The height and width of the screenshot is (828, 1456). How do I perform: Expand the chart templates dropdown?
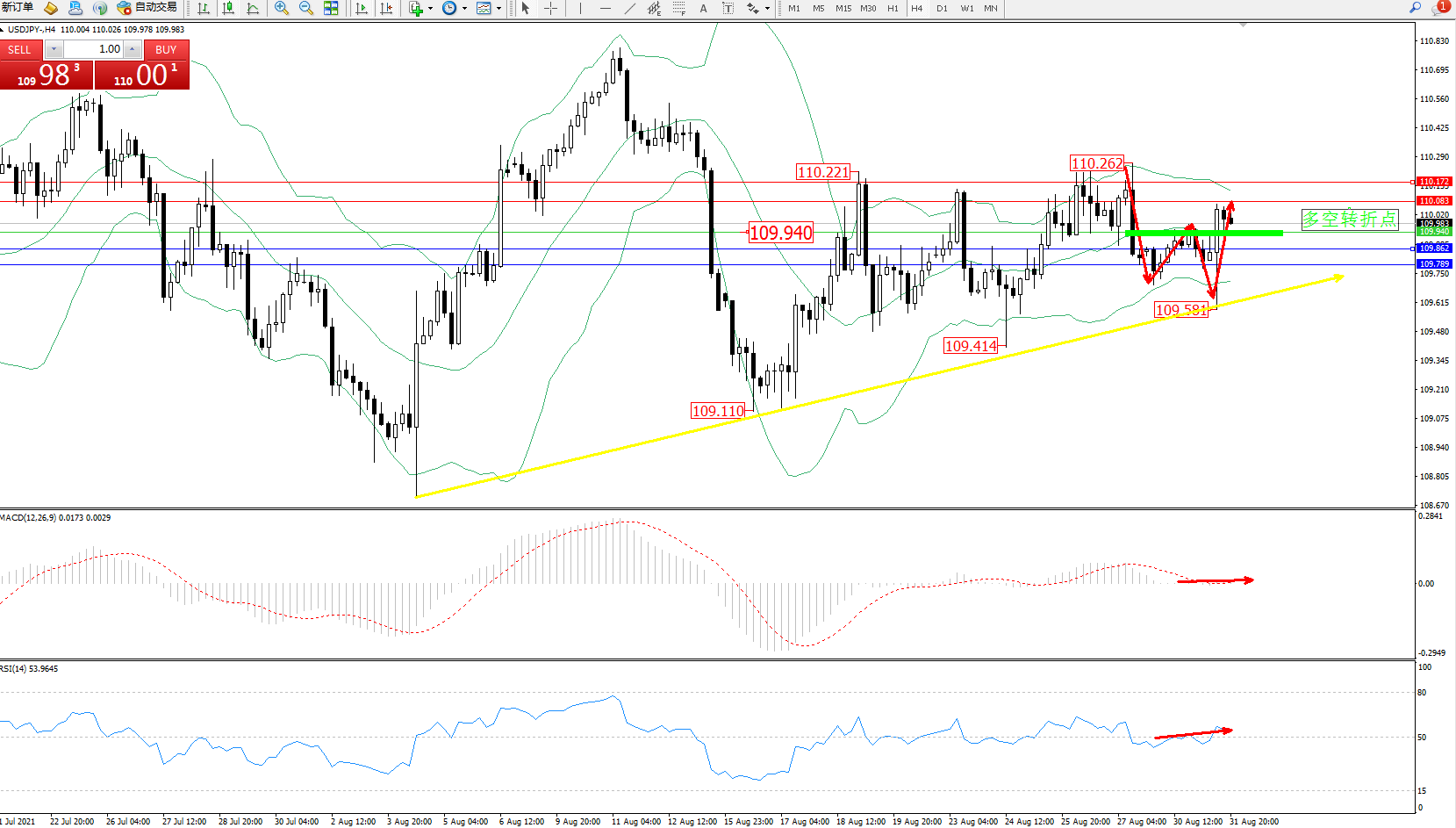click(498, 8)
